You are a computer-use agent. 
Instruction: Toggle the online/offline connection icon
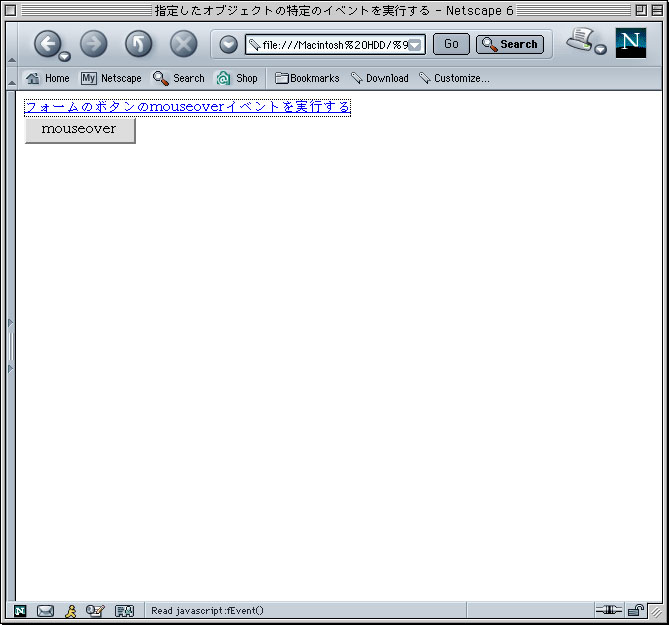(608, 610)
